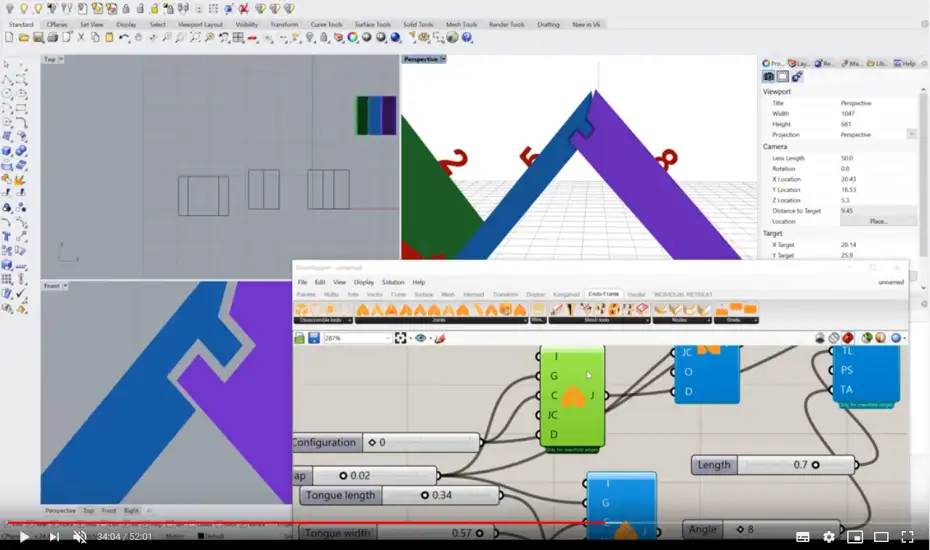
Task: Click the blue render sphere icon
Action: pyautogui.click(x=395, y=37)
